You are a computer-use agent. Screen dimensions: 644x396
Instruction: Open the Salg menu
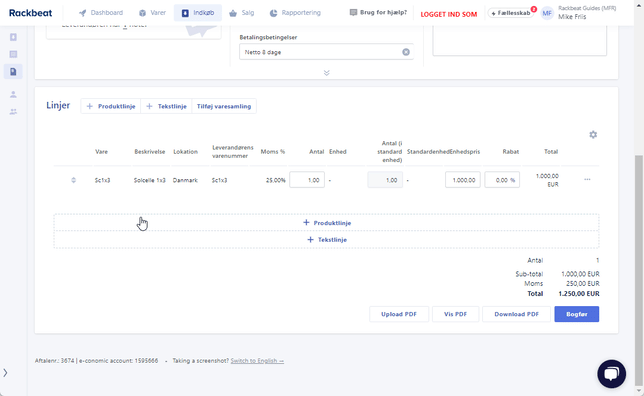(x=242, y=13)
